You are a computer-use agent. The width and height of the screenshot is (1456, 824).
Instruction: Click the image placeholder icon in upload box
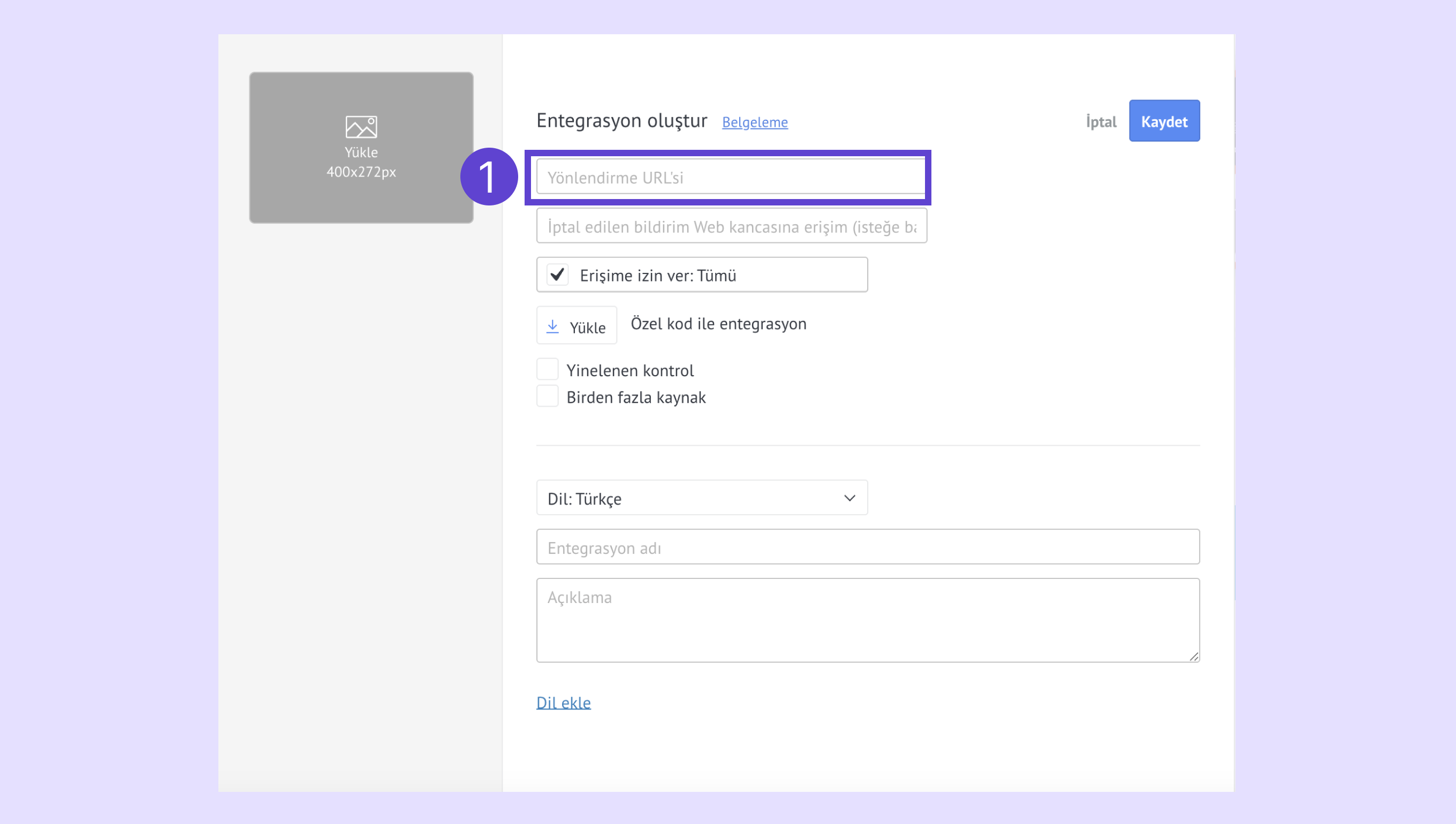tap(361, 127)
